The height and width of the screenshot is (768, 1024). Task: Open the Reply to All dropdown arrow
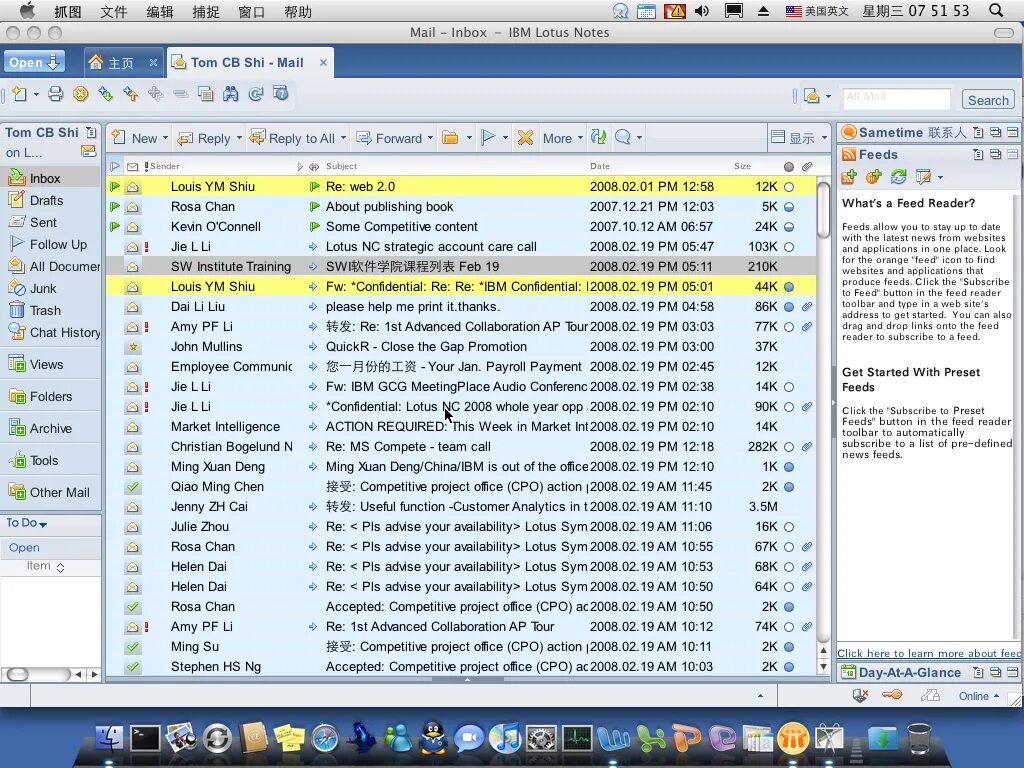(344, 138)
